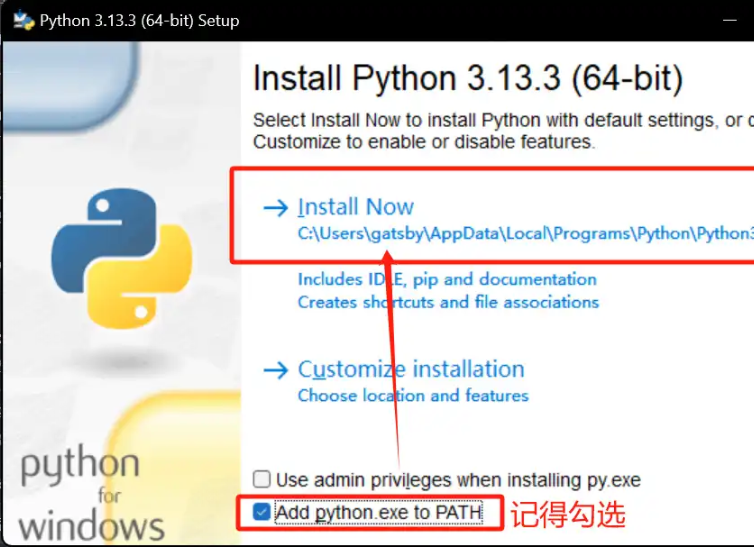The image size is (754, 547).
Task: Click 'Creates shortcuts and file associations' text
Action: coord(448,302)
